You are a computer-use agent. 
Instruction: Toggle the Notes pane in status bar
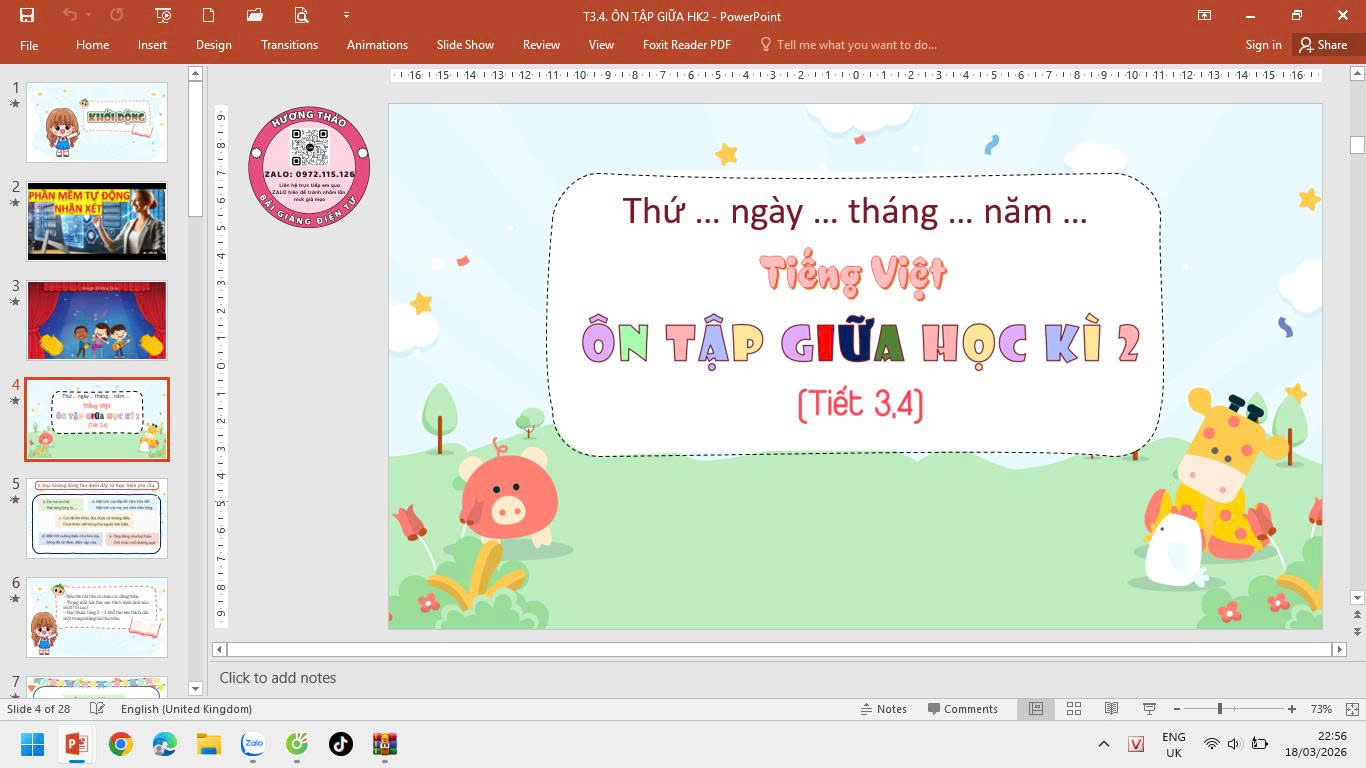coord(883,709)
